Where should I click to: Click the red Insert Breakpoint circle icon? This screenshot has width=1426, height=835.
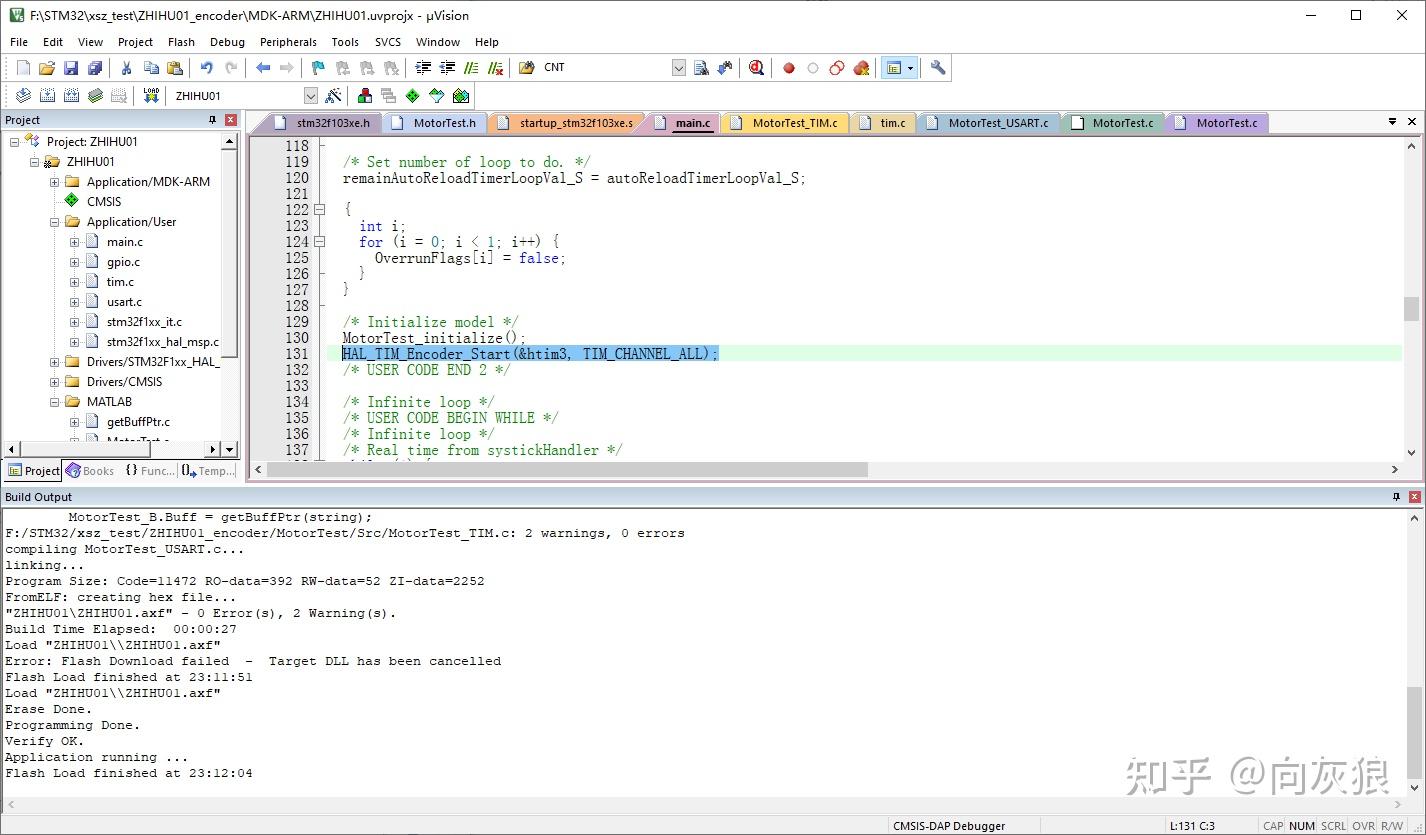pyautogui.click(x=788, y=68)
